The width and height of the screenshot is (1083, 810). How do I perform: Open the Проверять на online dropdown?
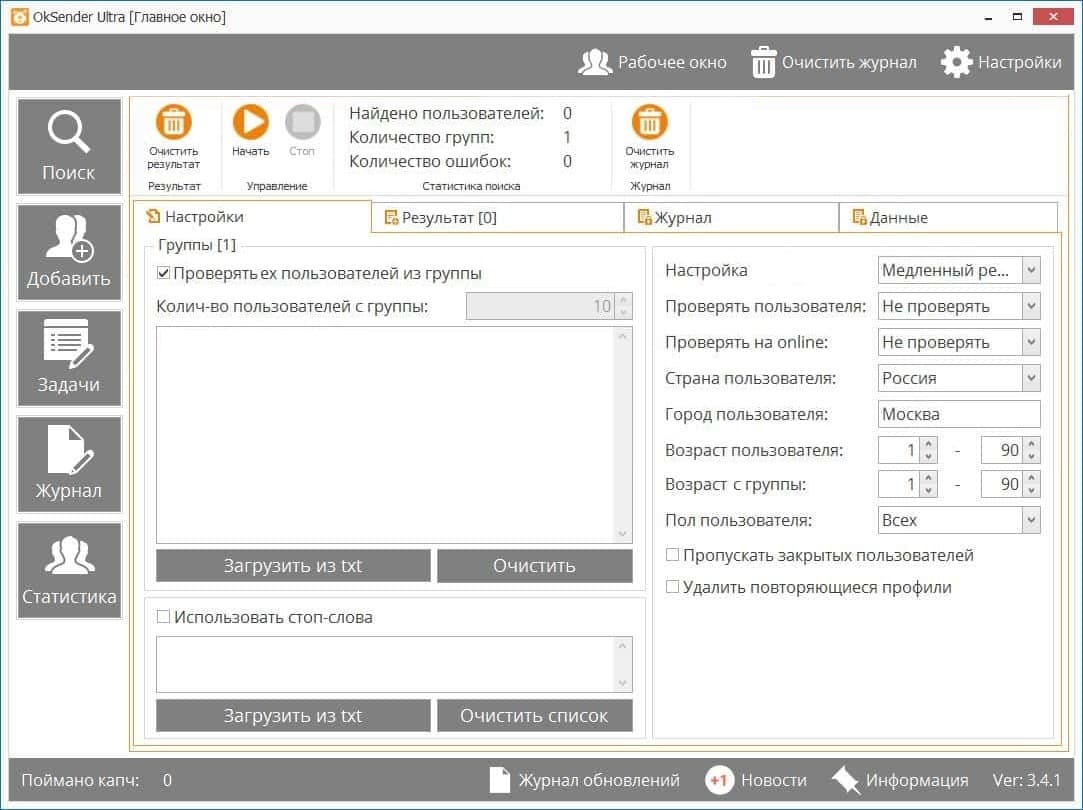tap(959, 342)
